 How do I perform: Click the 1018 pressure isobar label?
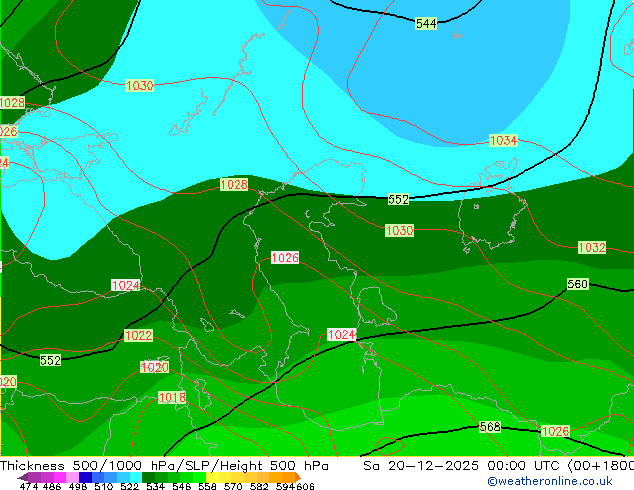172,397
